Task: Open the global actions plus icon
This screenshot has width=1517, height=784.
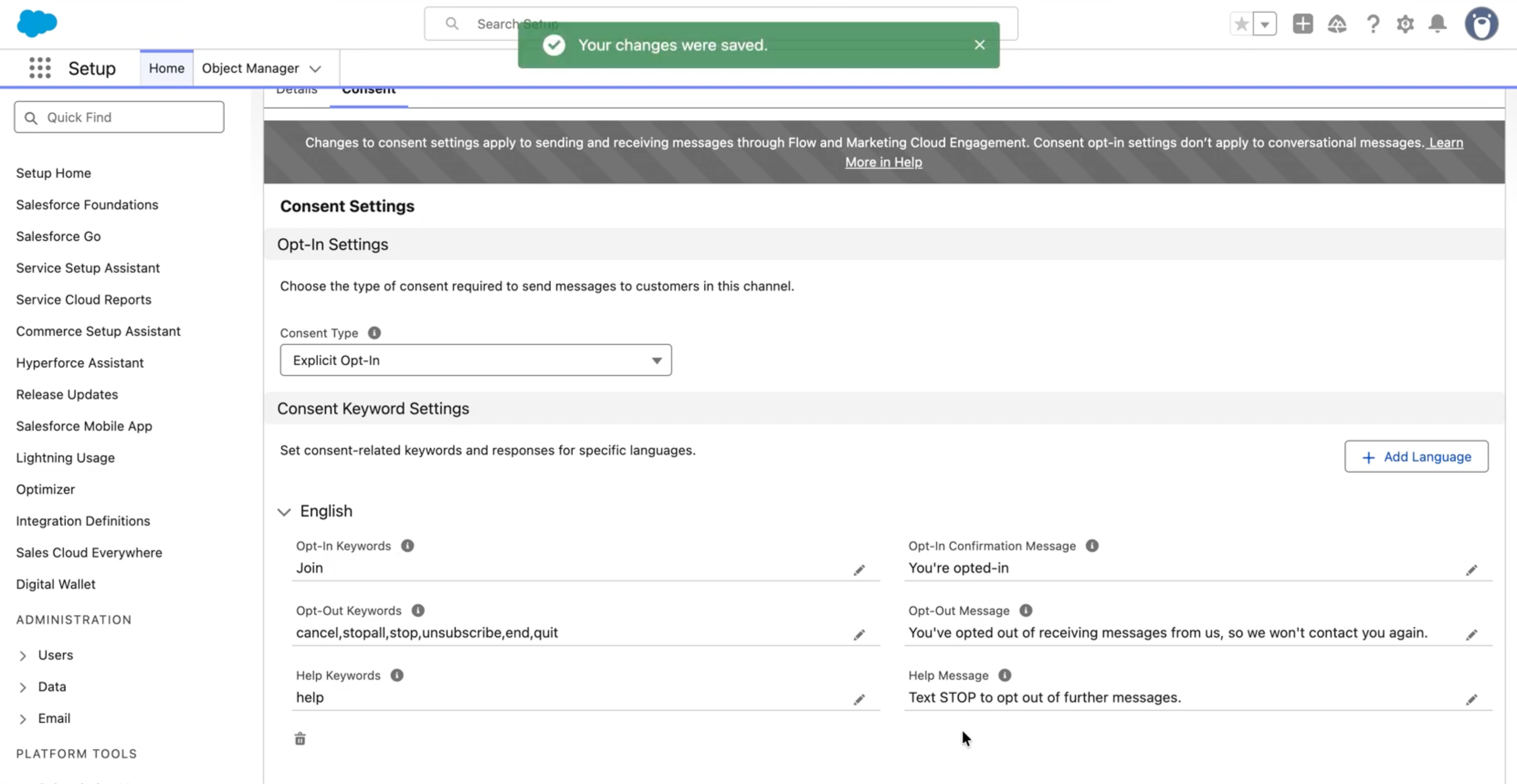Action: click(1303, 24)
